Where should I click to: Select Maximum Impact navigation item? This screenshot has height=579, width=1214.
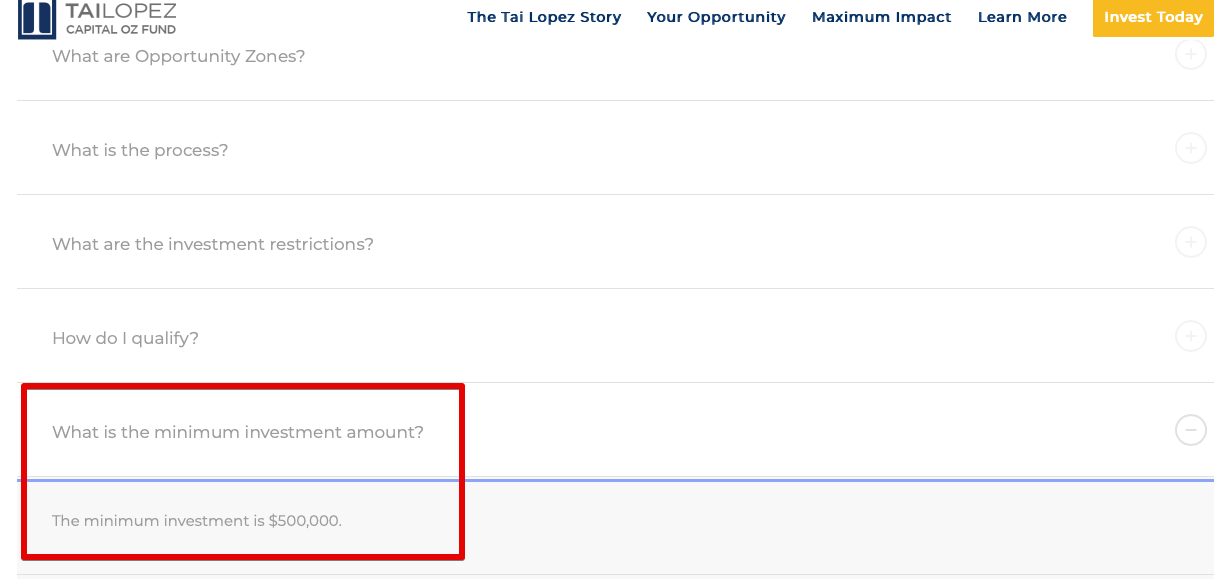tap(882, 17)
